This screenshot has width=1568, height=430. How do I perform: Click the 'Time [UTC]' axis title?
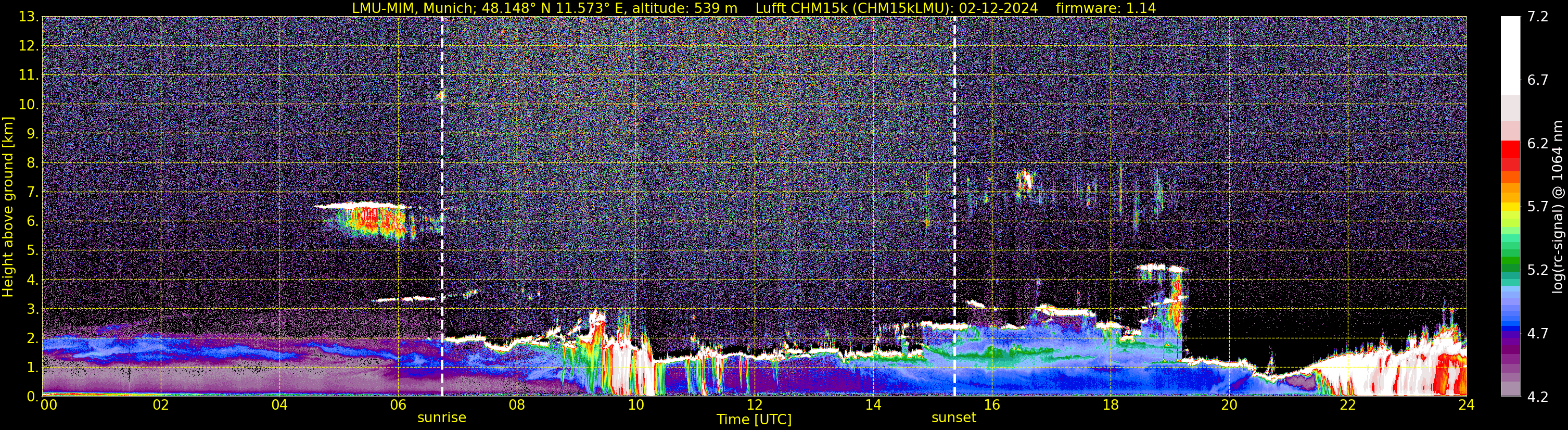(x=754, y=420)
